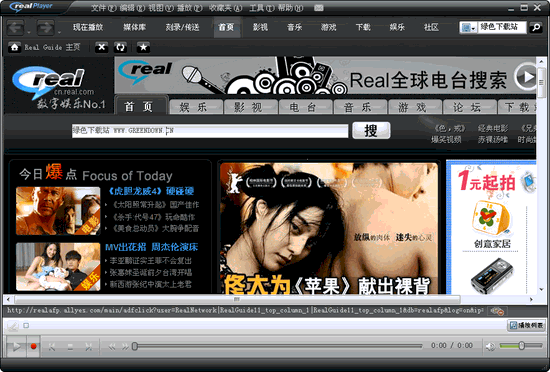Open the MV出花招 周杰伦演床 headline
The width and height of the screenshot is (550, 372).
tap(152, 247)
